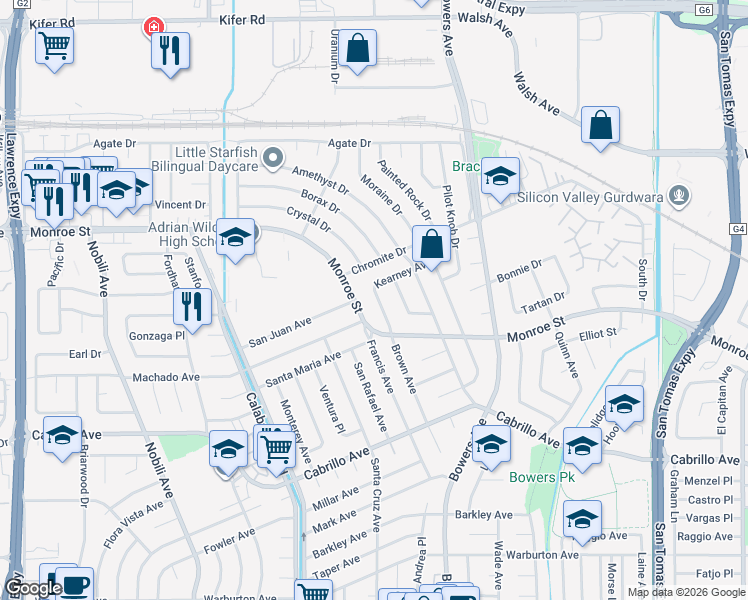
Task: Click the Uranium Dr street label
Action: 334,56
